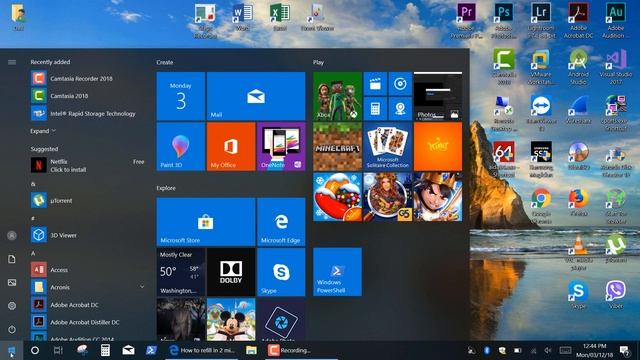
Task: Open the Microsoft Store tile
Action: coord(206,222)
